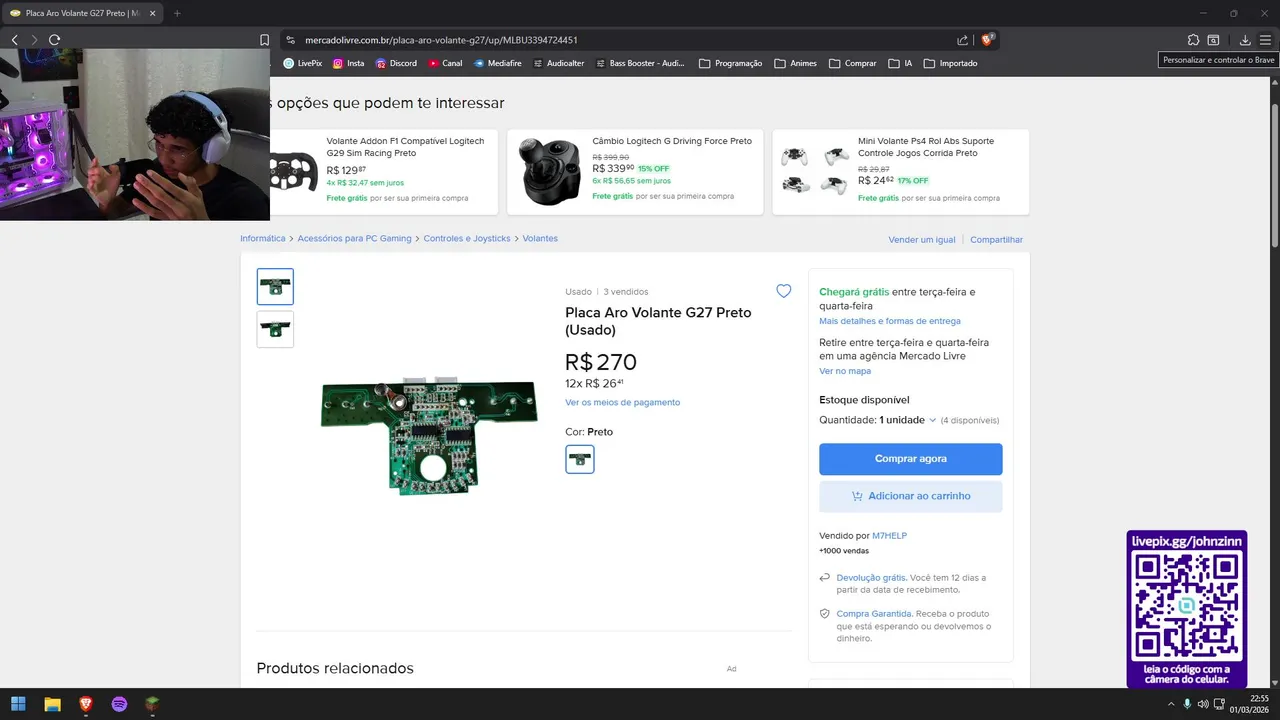Image resolution: width=1280 pixels, height=720 pixels.
Task: Click the share icon in the address bar
Action: (x=962, y=40)
